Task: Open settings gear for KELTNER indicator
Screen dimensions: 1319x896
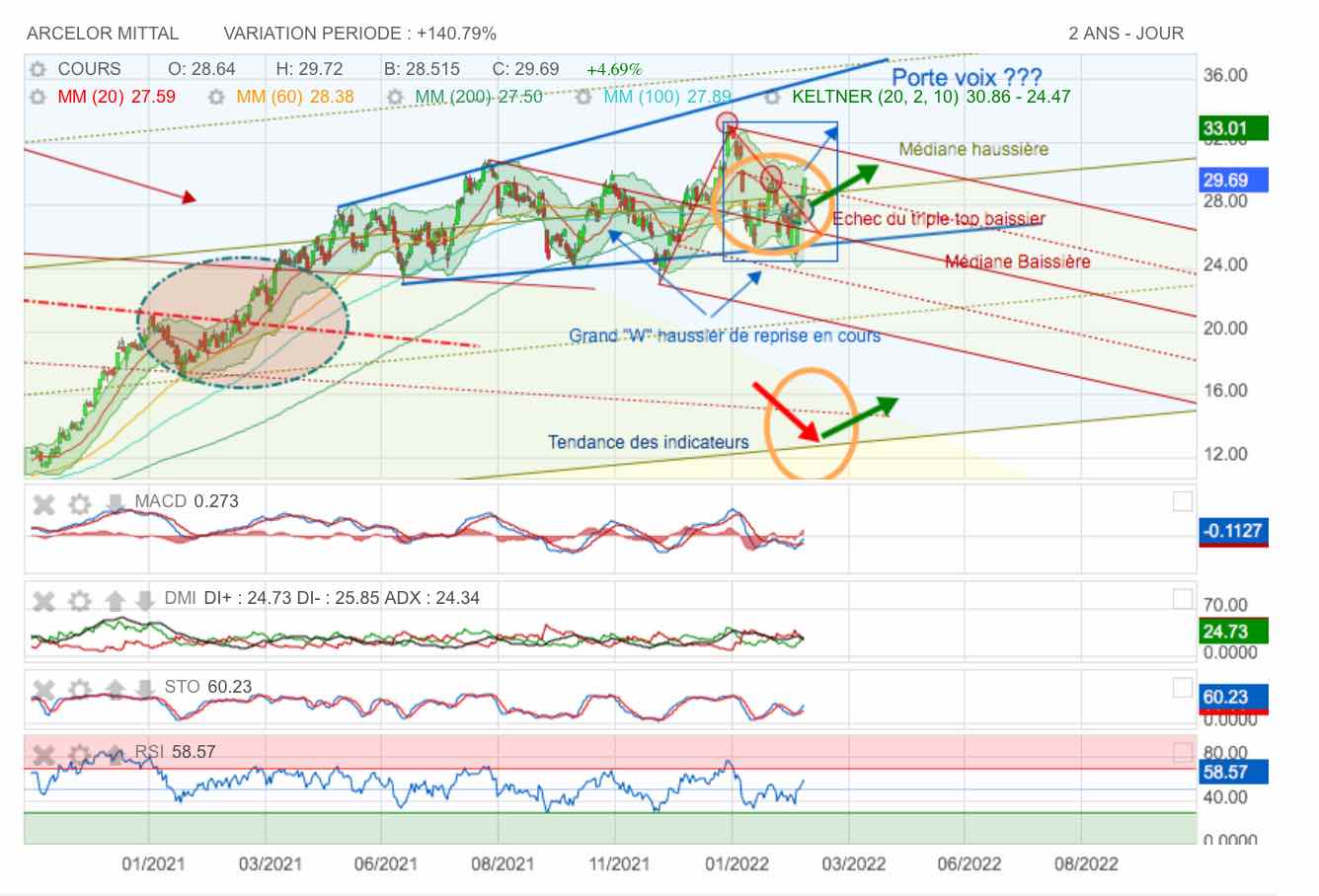Action: (773, 97)
